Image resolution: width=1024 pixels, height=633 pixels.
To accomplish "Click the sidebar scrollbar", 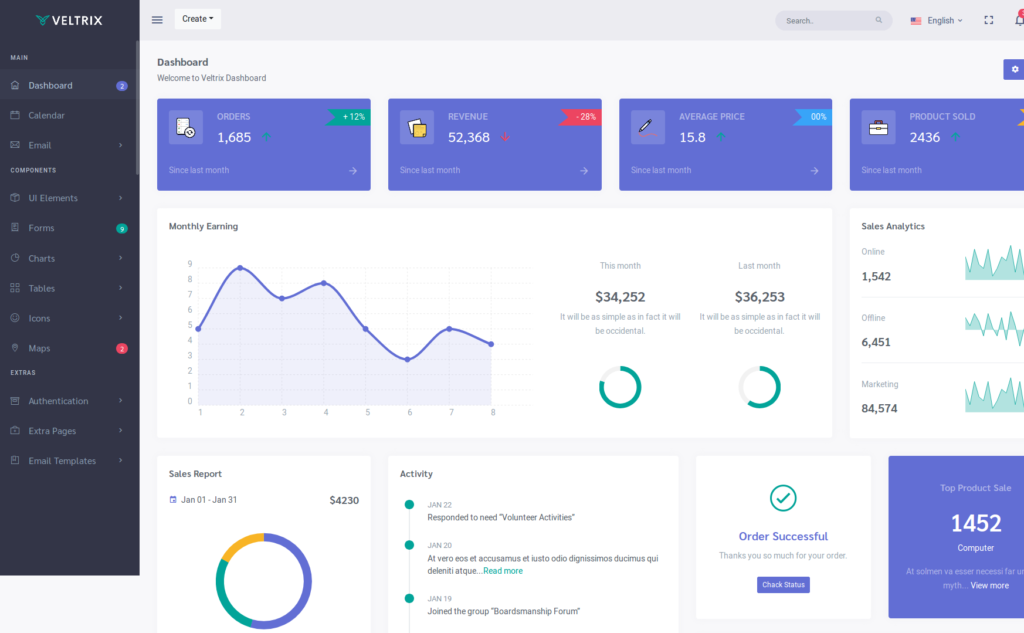I will (137, 108).
